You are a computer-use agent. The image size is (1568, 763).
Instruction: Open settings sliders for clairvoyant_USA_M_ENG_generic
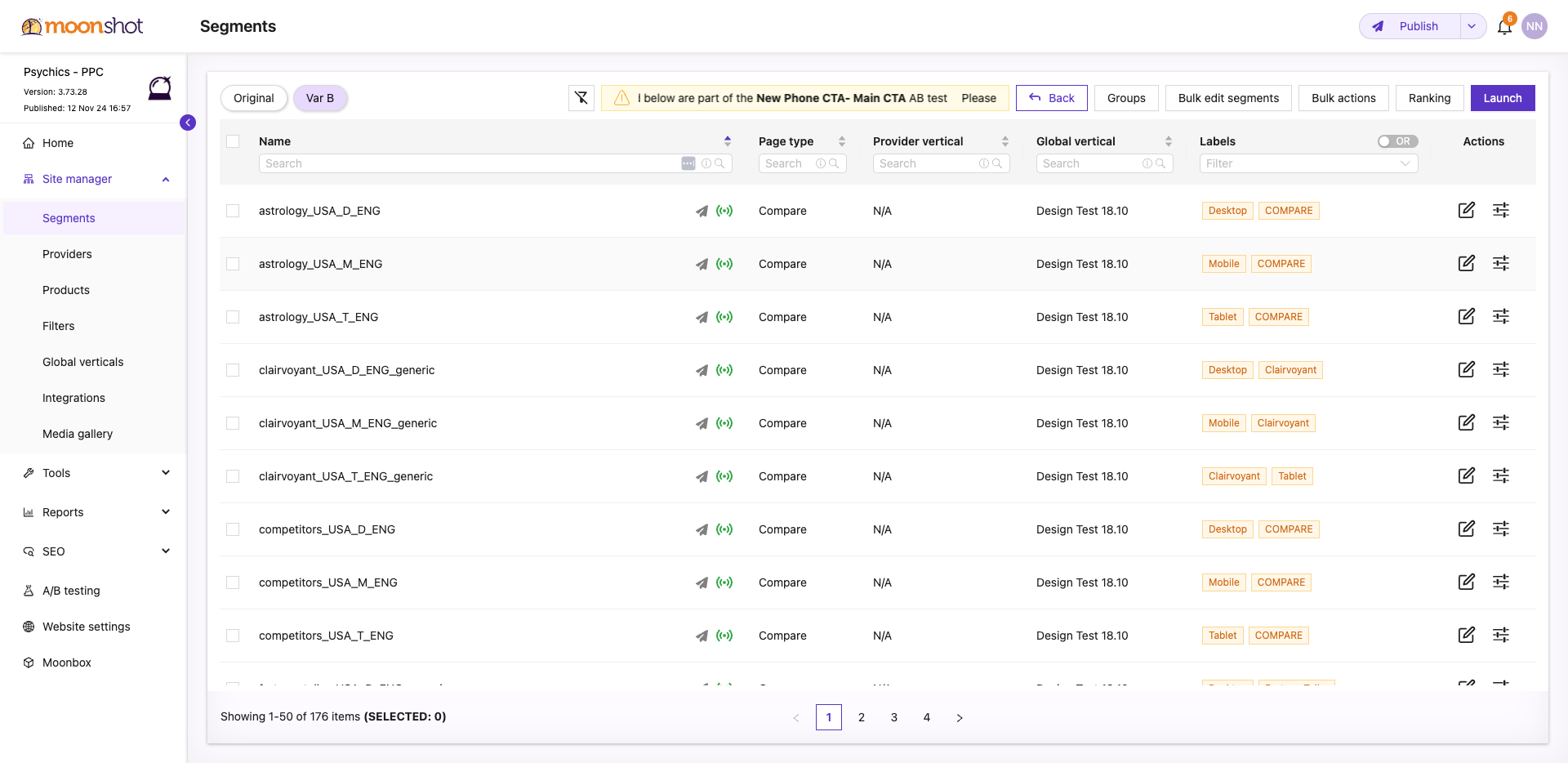click(x=1501, y=422)
